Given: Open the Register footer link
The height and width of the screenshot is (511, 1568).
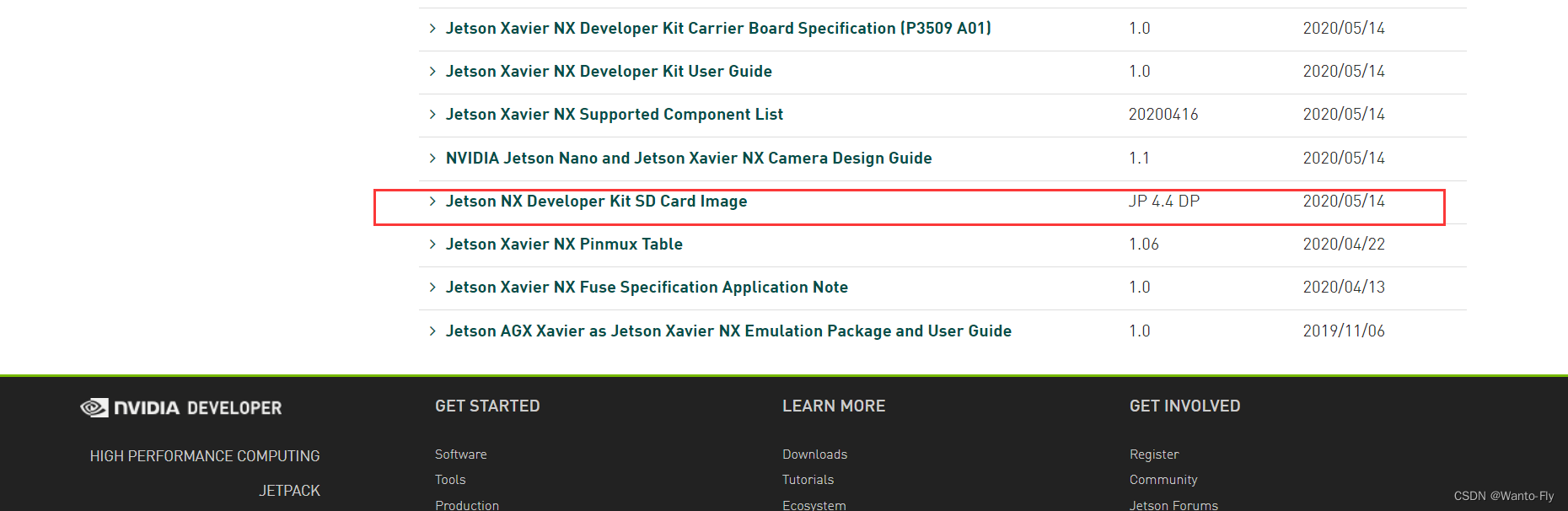Looking at the screenshot, I should point(1154,455).
